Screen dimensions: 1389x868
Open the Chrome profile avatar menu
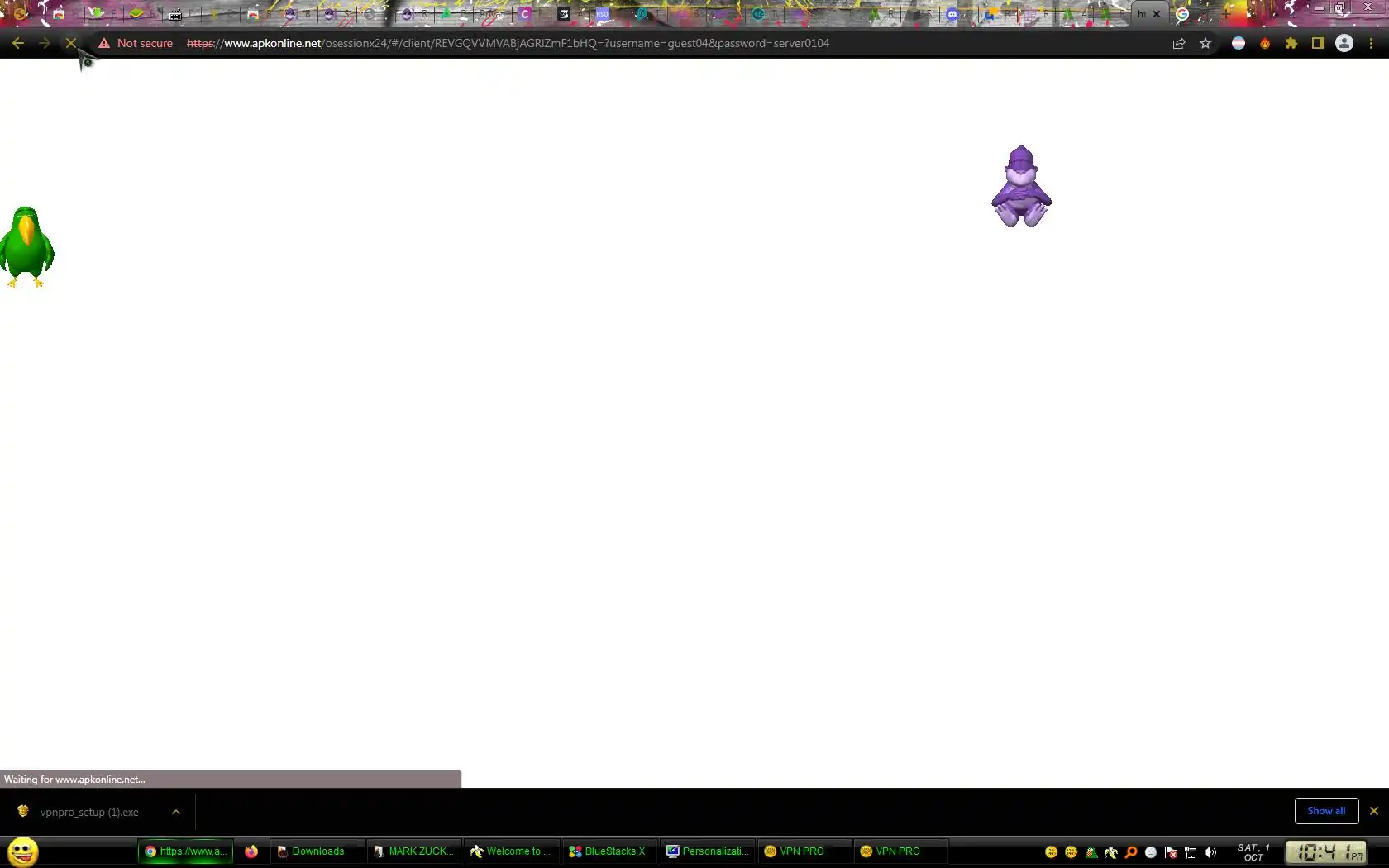click(1344, 43)
